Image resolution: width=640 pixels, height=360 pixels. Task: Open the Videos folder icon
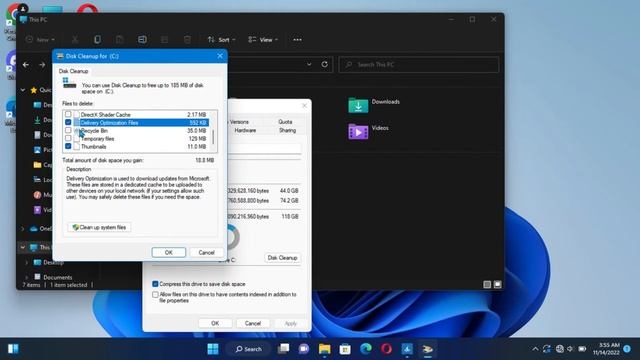point(358,131)
